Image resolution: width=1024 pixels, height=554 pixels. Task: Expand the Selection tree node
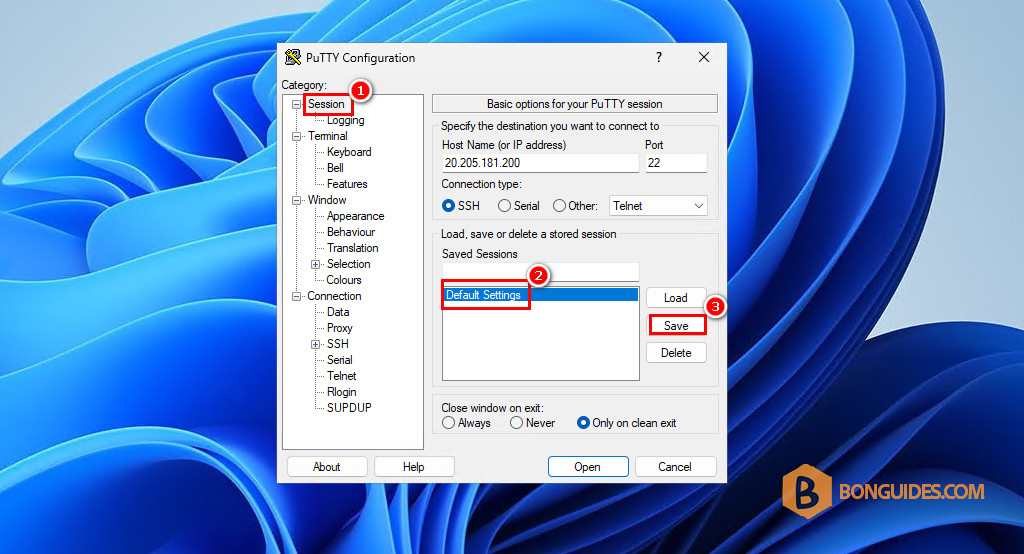pos(315,265)
